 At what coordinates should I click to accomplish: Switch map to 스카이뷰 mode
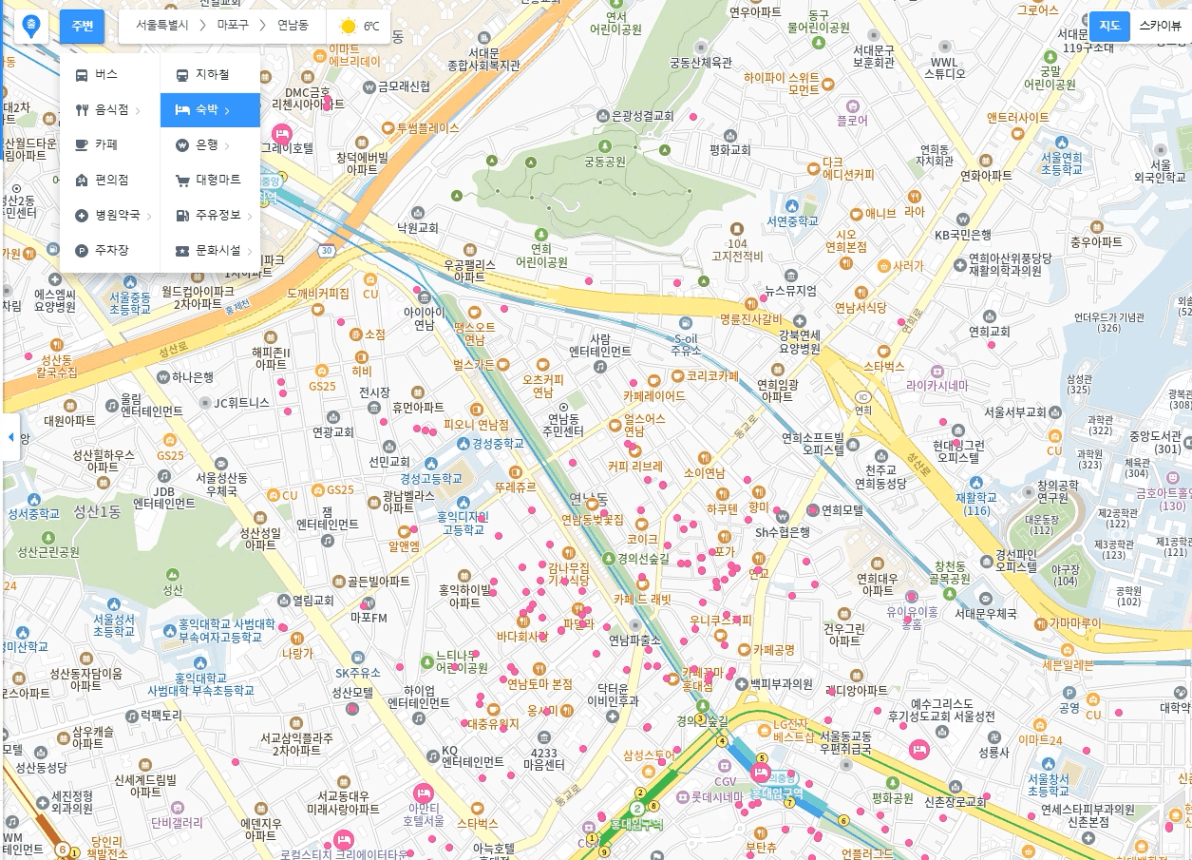click(1160, 26)
